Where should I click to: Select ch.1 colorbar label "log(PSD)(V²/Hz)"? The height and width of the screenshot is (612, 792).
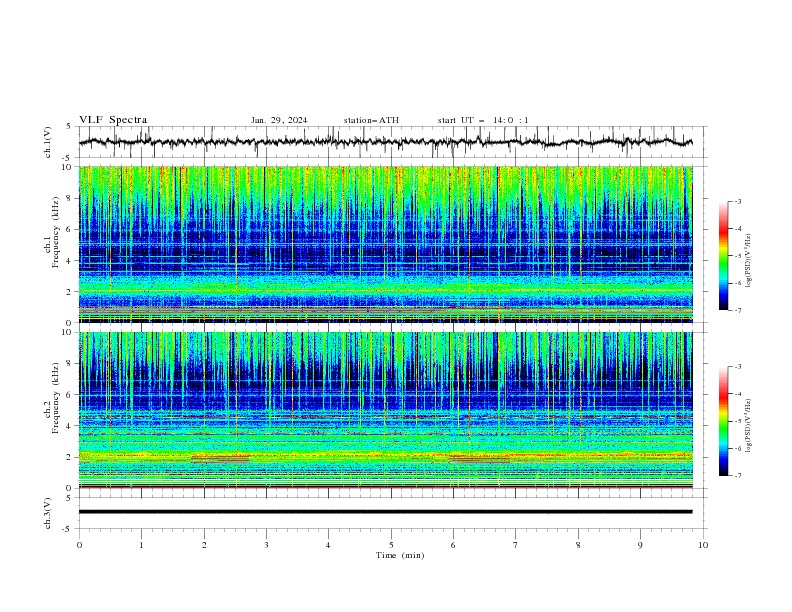click(x=750, y=260)
